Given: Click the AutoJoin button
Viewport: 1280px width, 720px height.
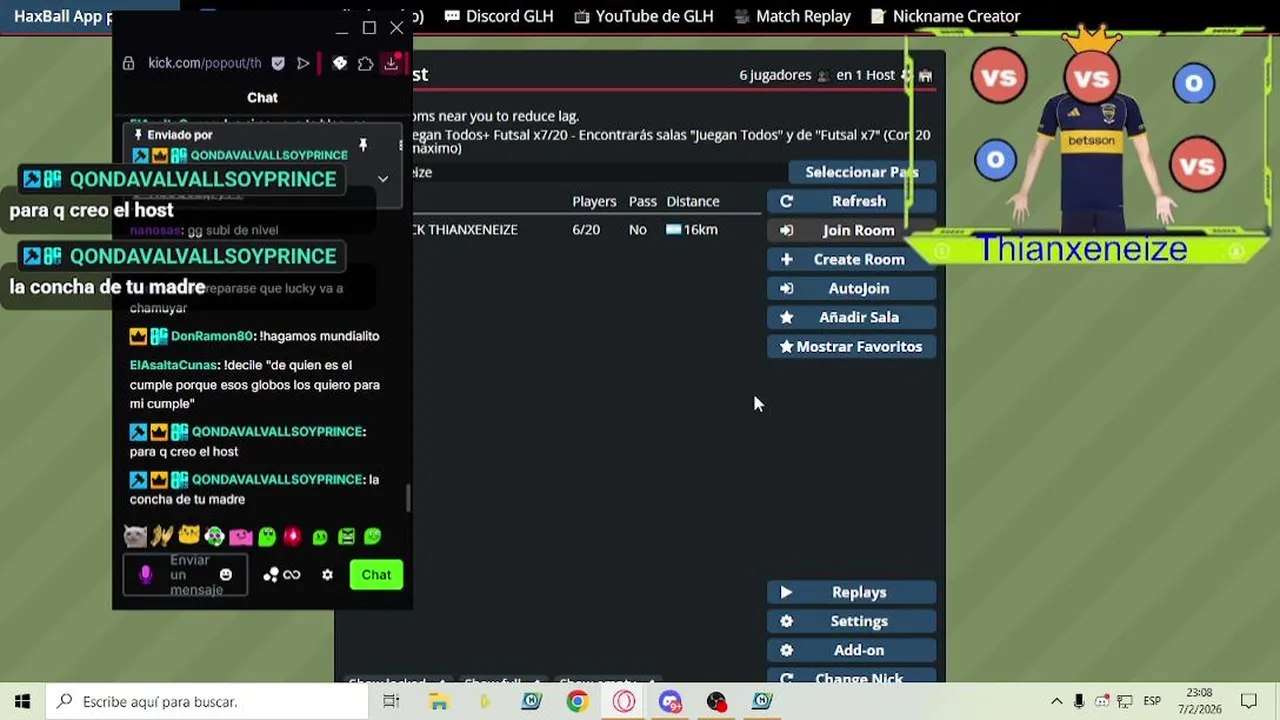Looking at the screenshot, I should point(851,288).
